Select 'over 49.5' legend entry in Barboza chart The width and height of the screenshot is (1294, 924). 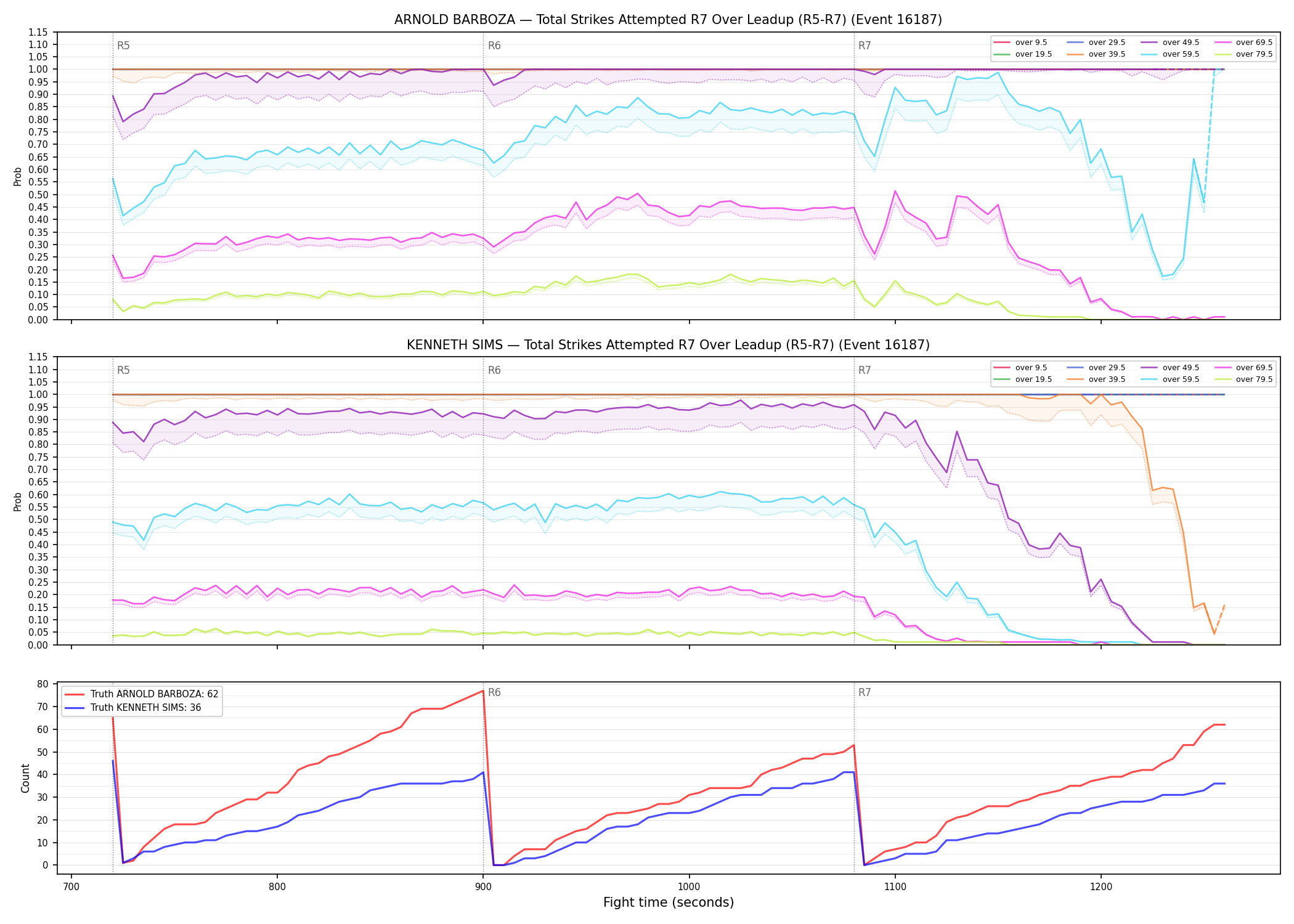pos(1170,43)
